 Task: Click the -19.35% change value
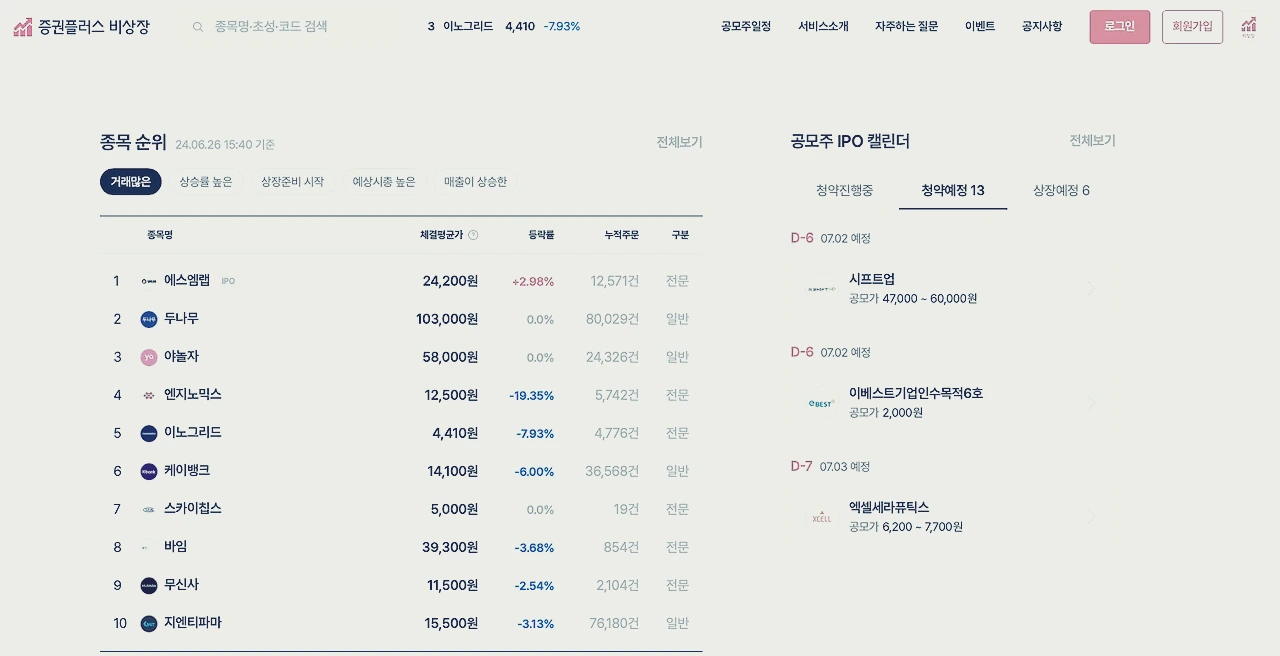tap(531, 396)
